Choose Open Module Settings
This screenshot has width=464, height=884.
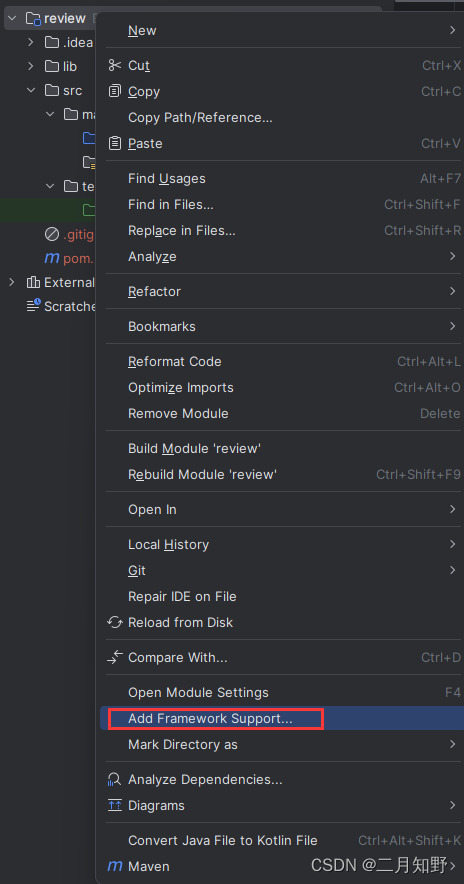click(x=281, y=692)
